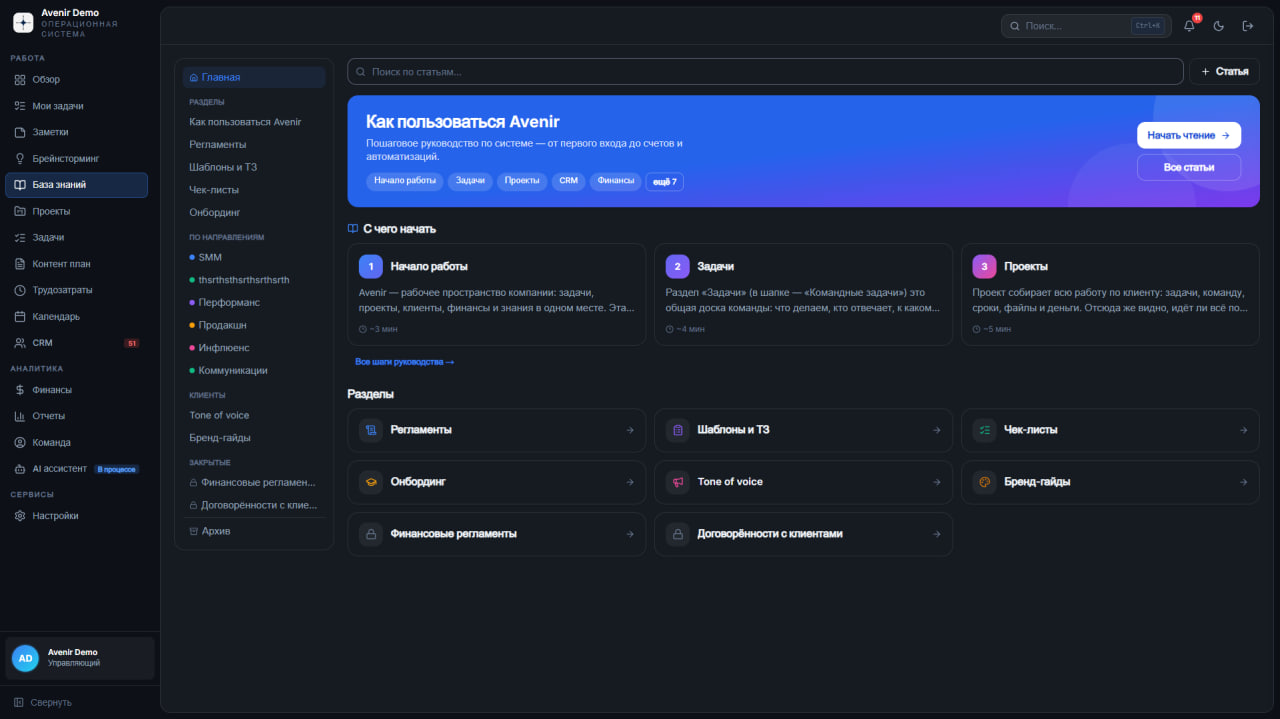1280x719 pixels.
Task: Open step 1 Начало работы card
Action: coord(496,295)
